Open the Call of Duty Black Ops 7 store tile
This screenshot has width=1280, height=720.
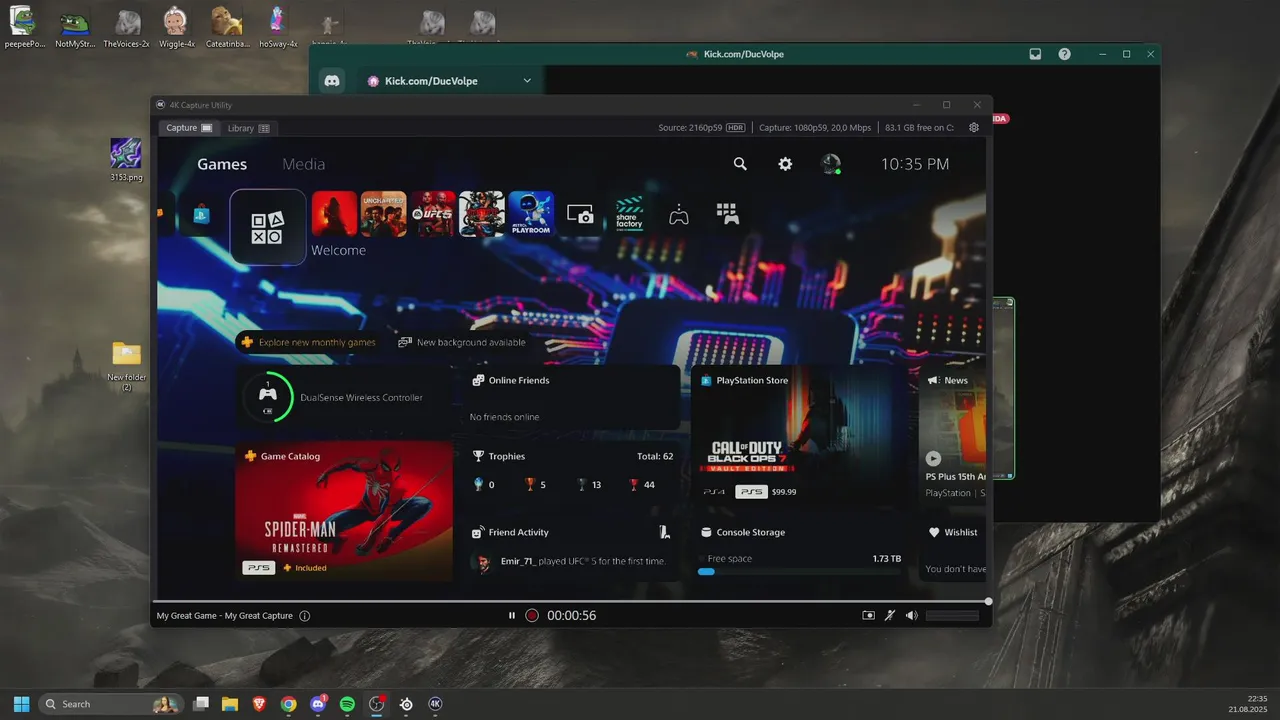[x=800, y=436]
